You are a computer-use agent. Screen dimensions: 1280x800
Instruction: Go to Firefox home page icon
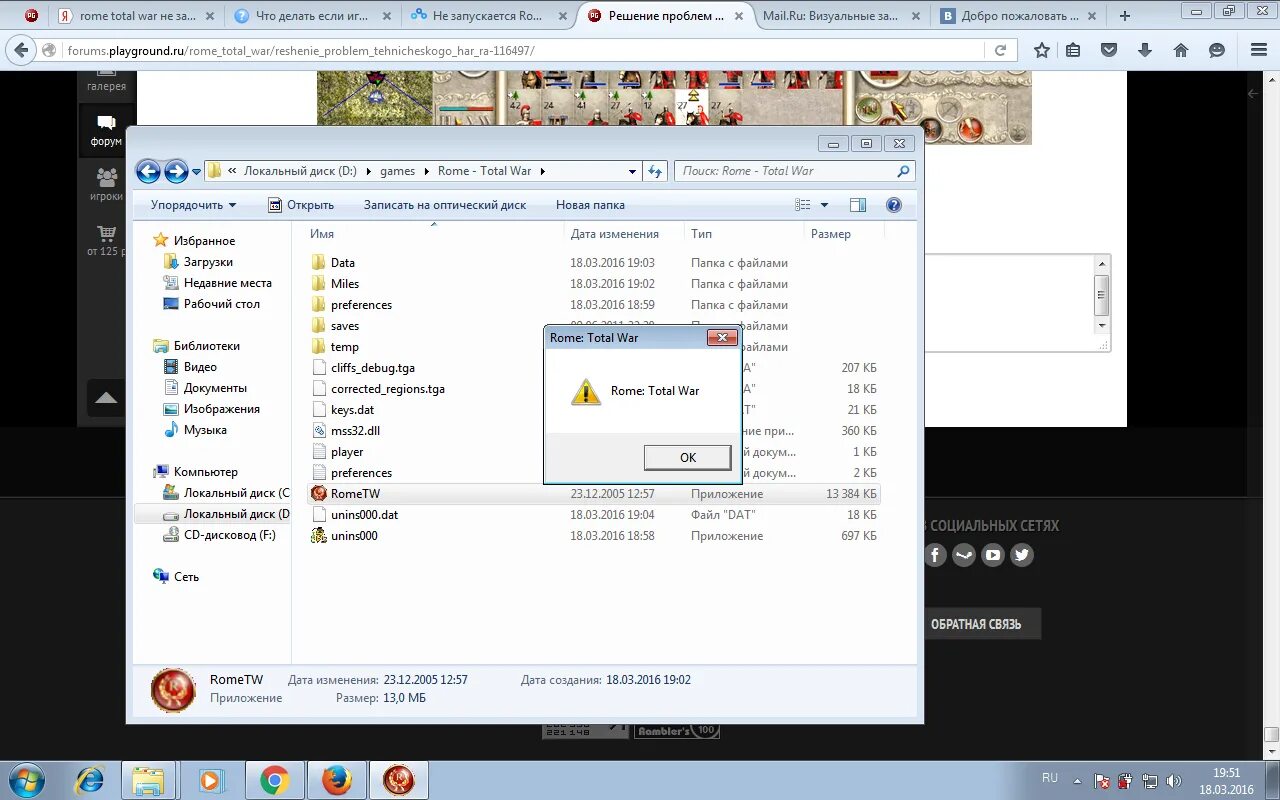[x=1181, y=50]
